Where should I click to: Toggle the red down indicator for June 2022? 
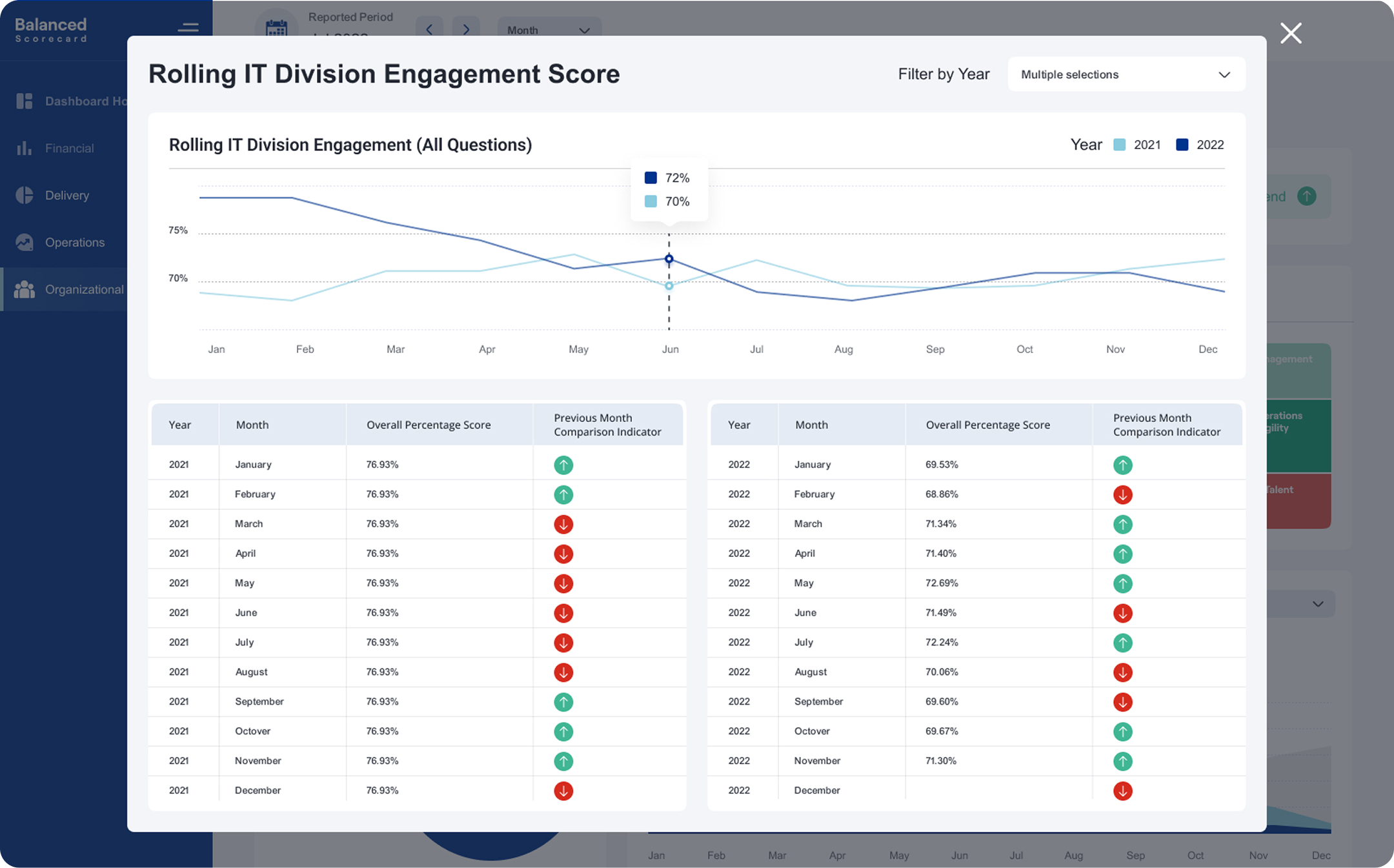coord(1123,613)
